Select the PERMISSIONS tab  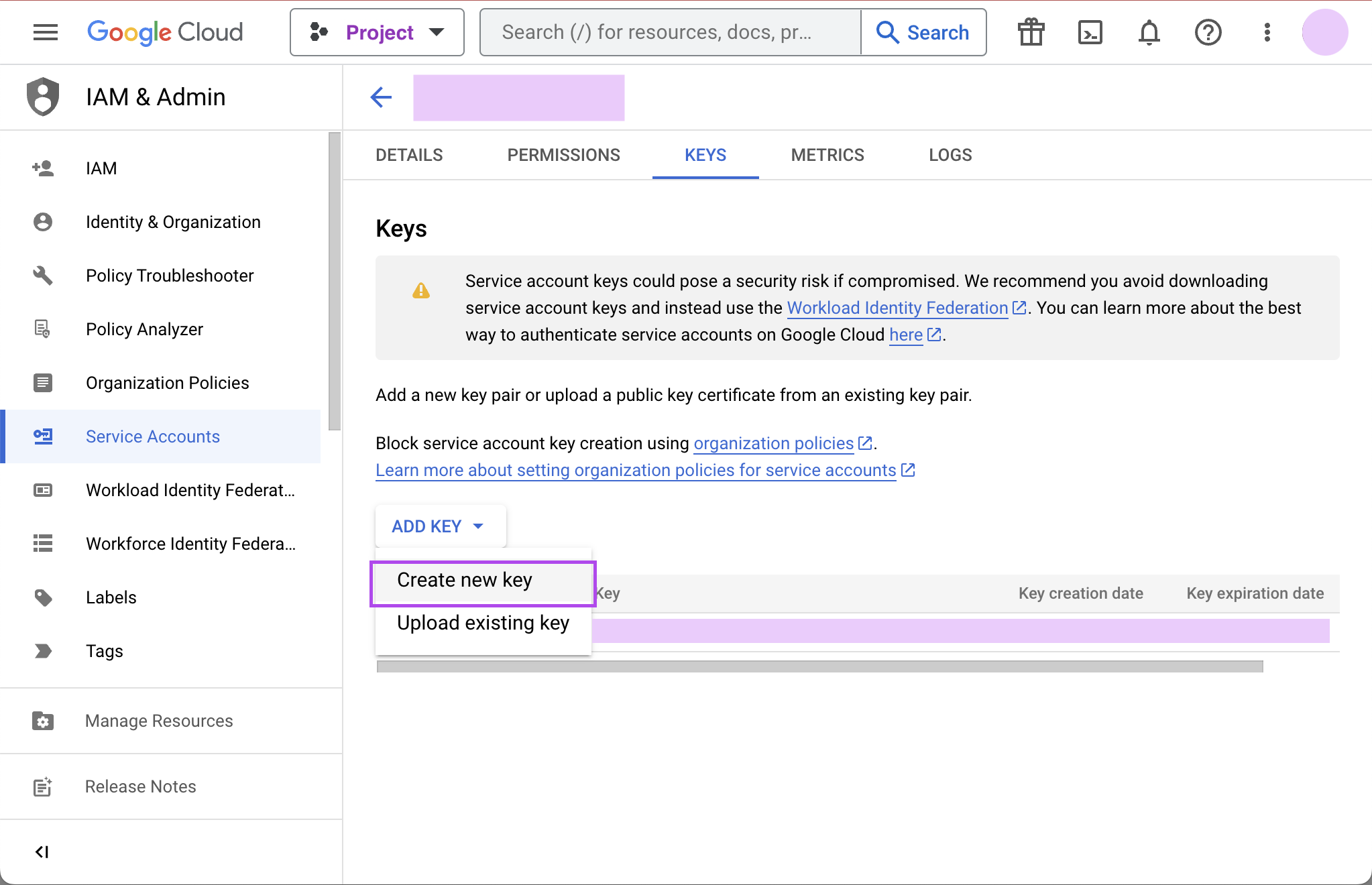point(564,155)
